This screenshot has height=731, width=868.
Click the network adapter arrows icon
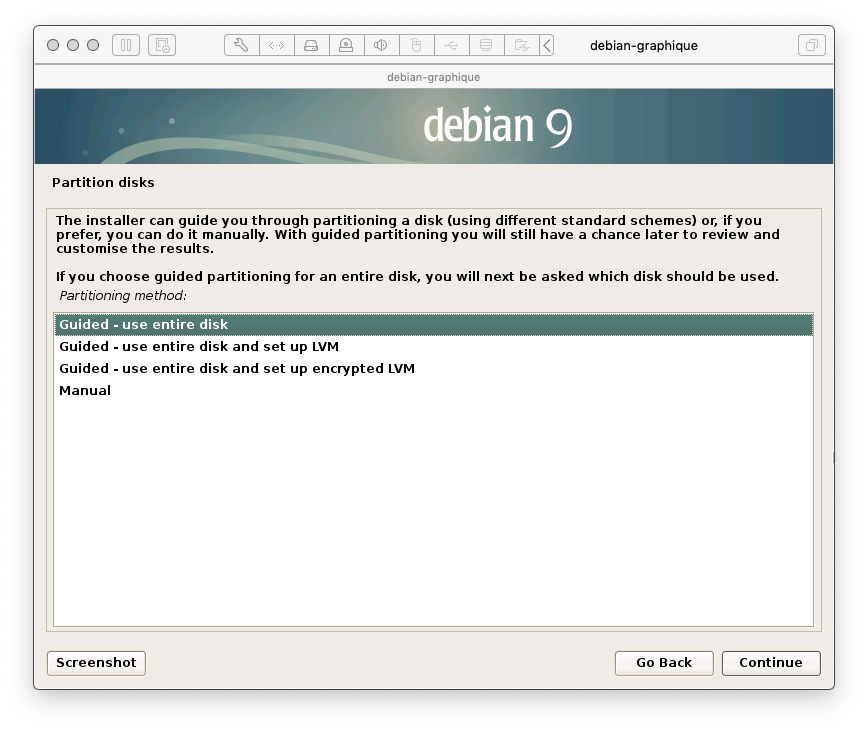(x=277, y=45)
